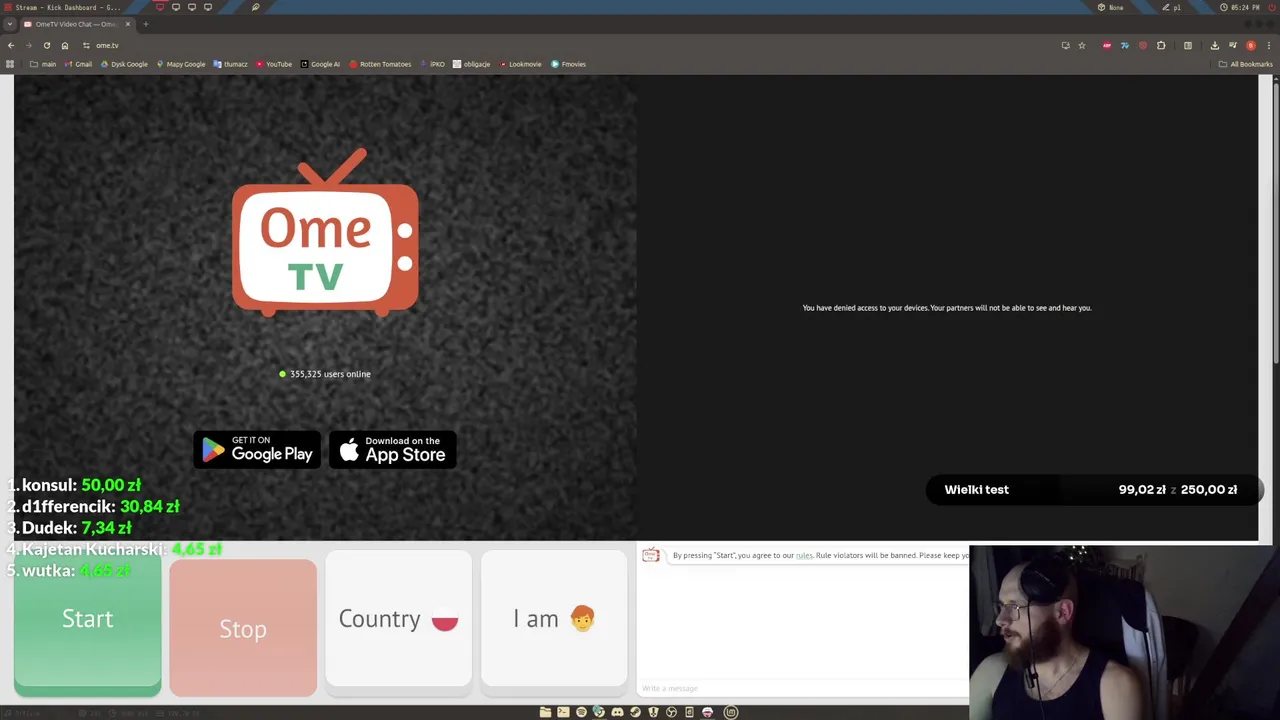Screen dimensions: 1280x720
Task: Close the OmeTV Video Chat tab
Action: click(128, 24)
